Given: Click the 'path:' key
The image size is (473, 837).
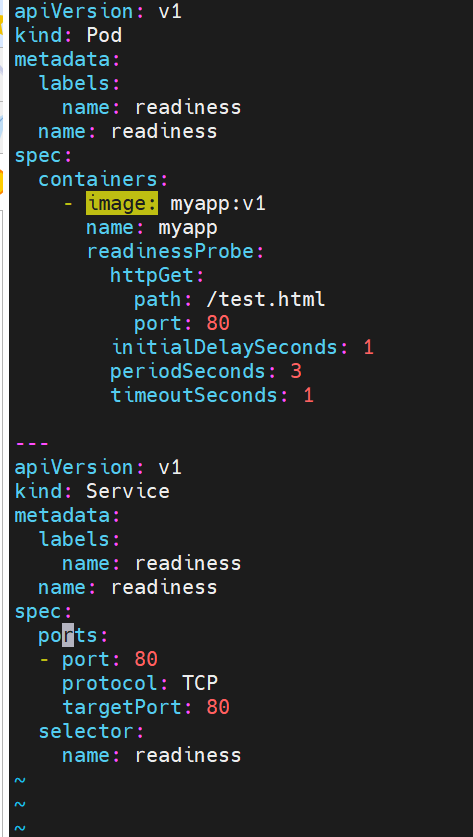Looking at the screenshot, I should (163, 299).
